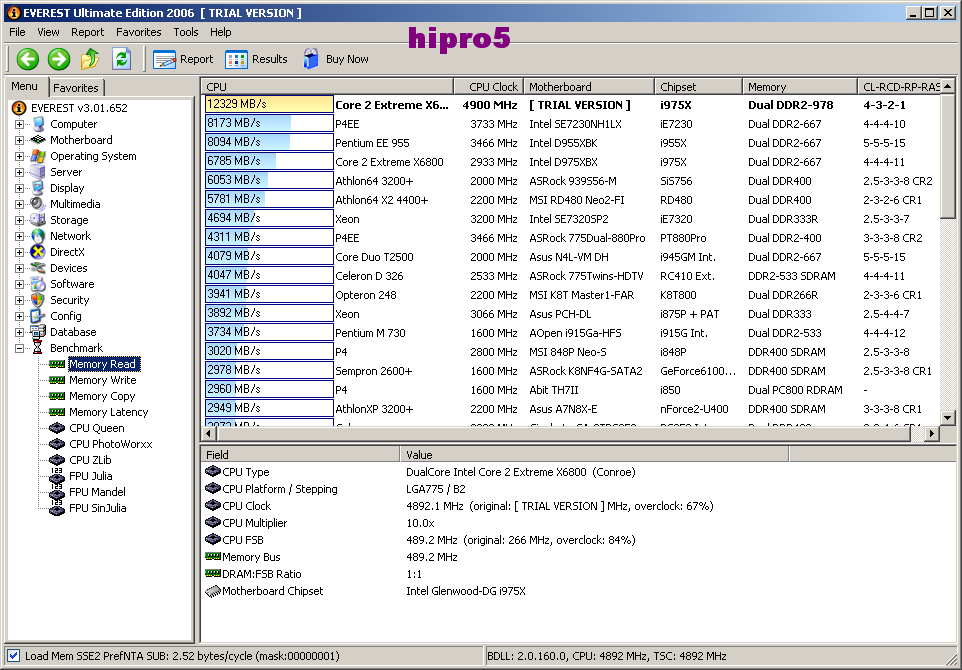The height and width of the screenshot is (670, 962).
Task: Select the Core Duo T2500 result row
Action: coord(572,256)
